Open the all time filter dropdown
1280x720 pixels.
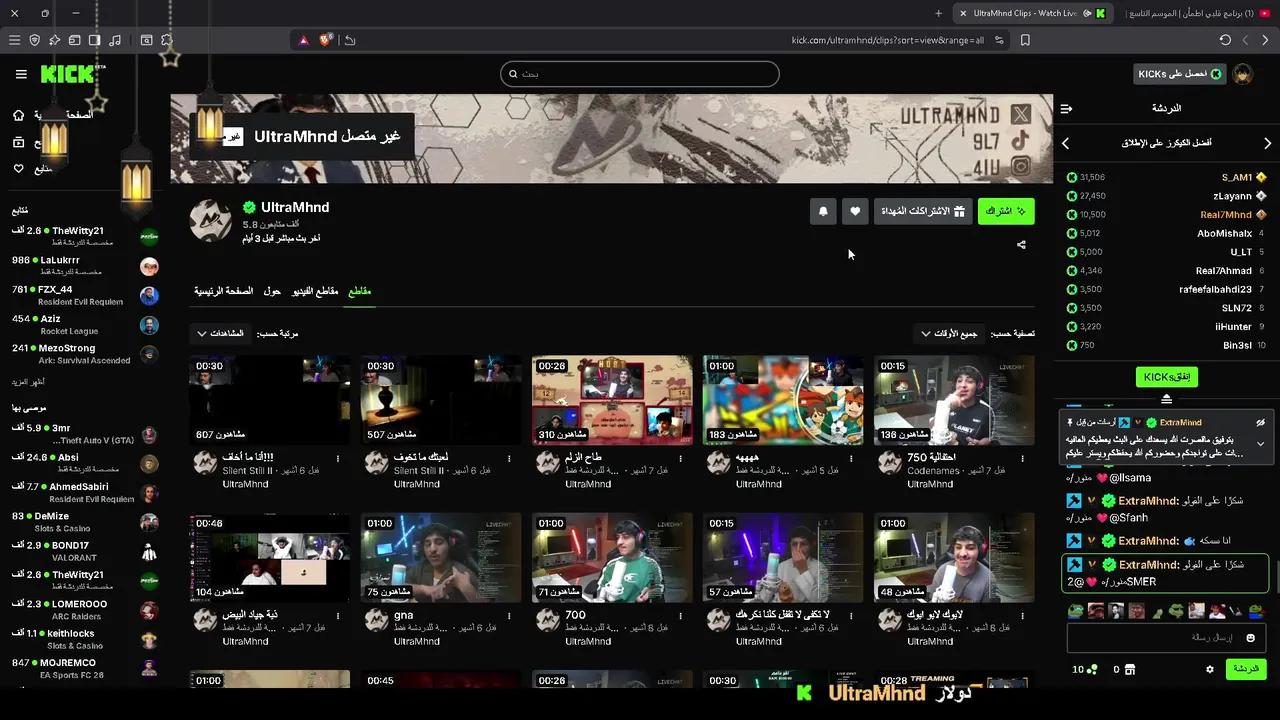point(951,333)
